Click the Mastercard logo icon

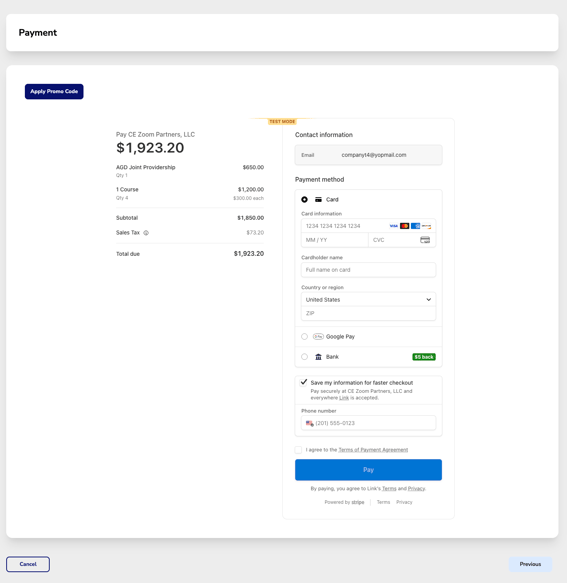click(x=405, y=226)
